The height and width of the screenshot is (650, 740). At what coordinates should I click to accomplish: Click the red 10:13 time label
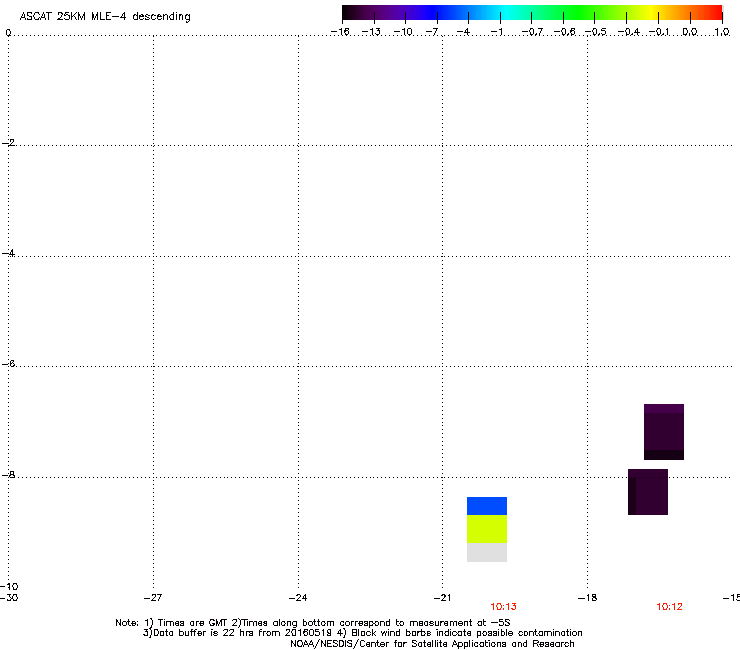(x=503, y=607)
